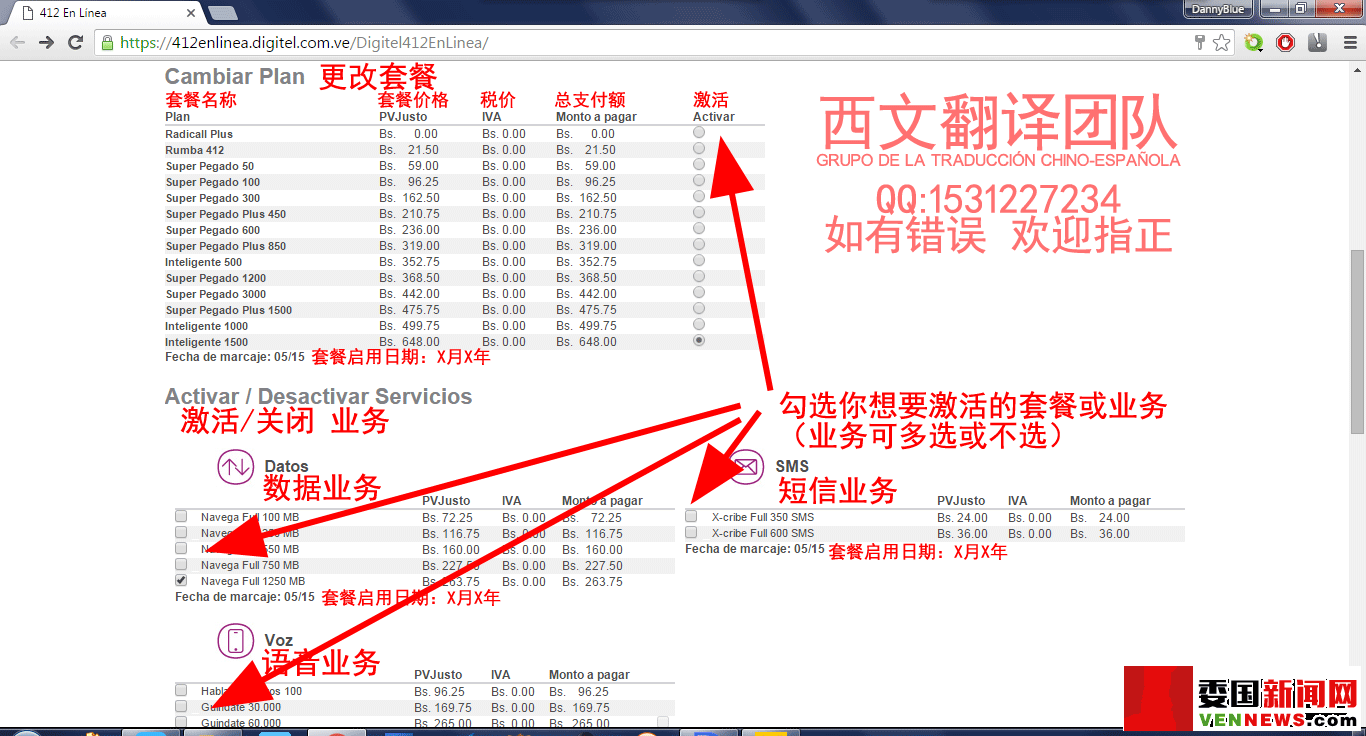Open the Chrome hamburger menu
The image size is (1366, 736).
(x=1348, y=42)
